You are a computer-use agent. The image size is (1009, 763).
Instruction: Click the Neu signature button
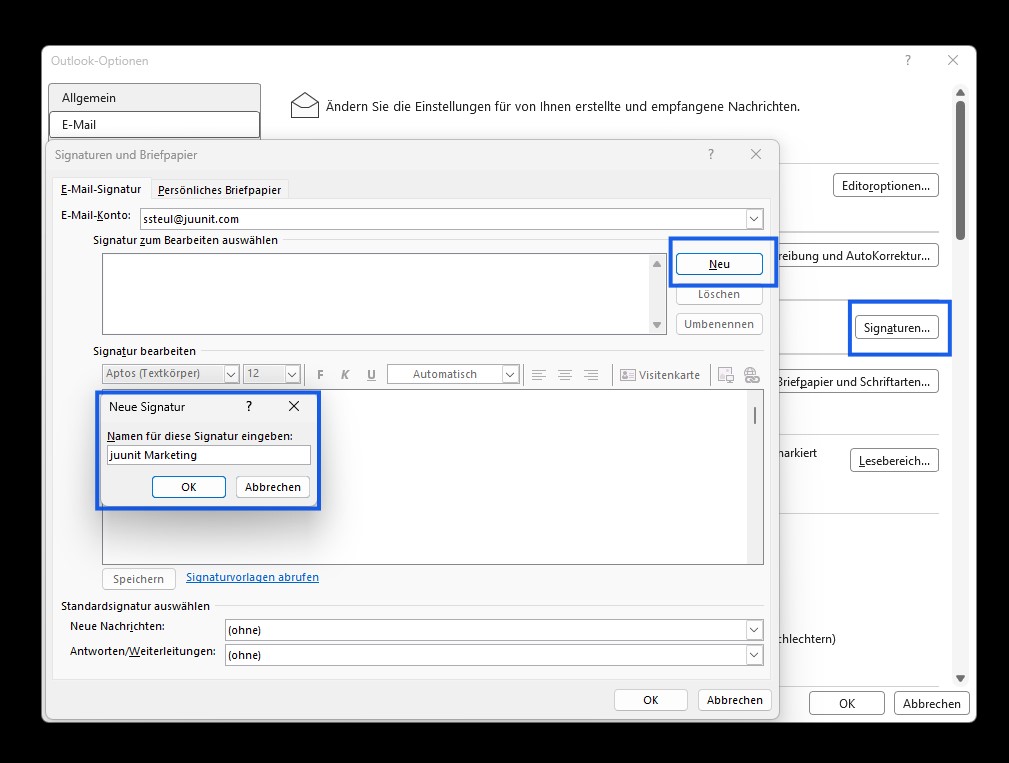click(x=719, y=264)
